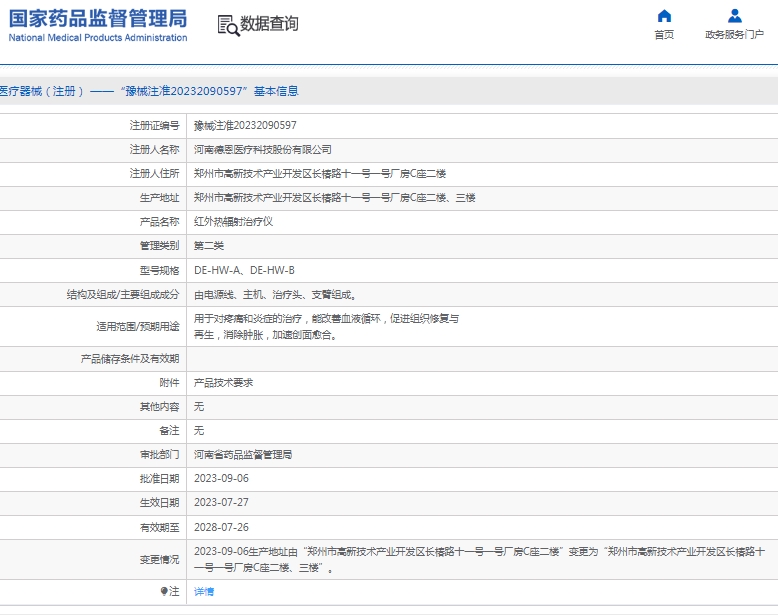Click management category value 第二类
The width and height of the screenshot is (778, 615).
click(x=208, y=246)
